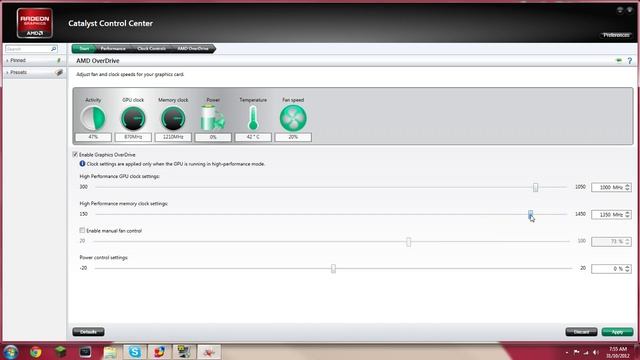640x360 pixels.
Task: Click the Discard button
Action: 581,332
